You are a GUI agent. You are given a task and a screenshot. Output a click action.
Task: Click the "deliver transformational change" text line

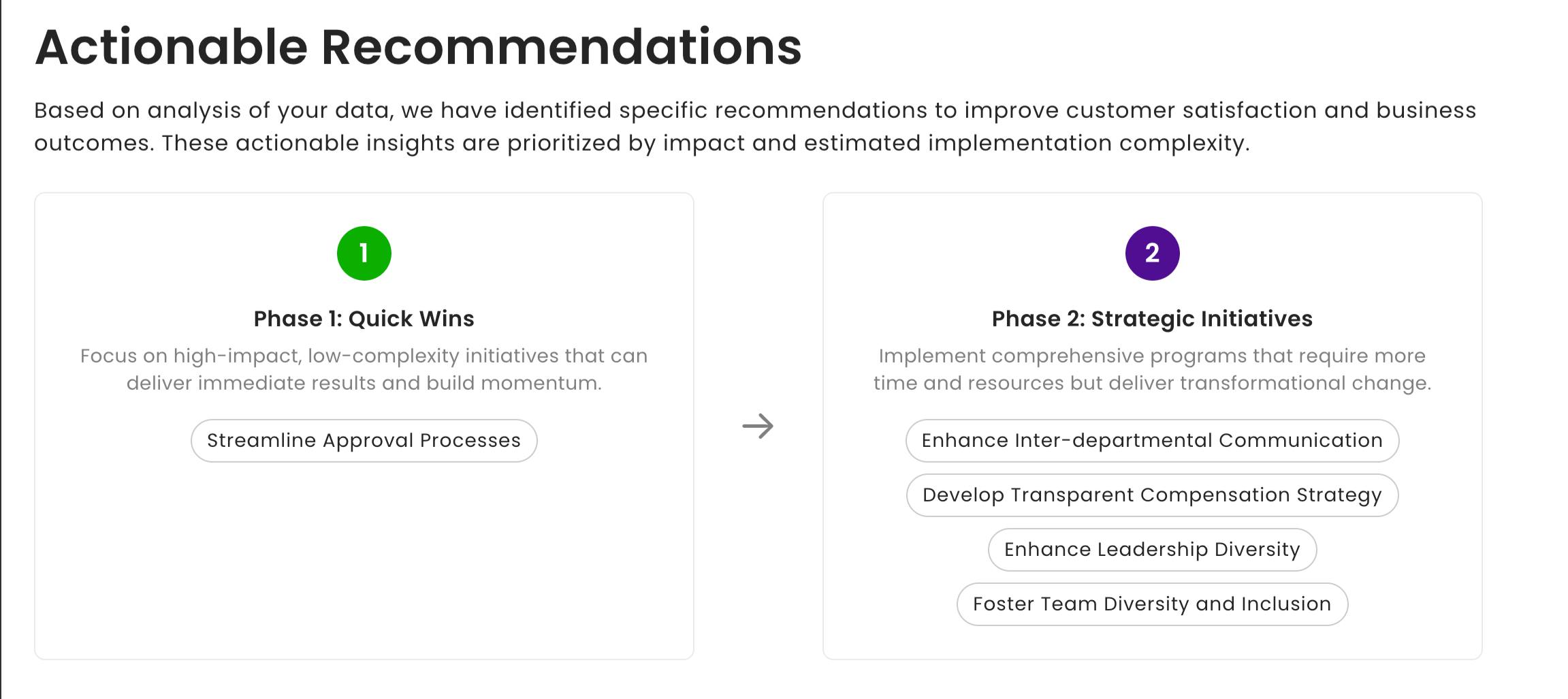[1152, 383]
